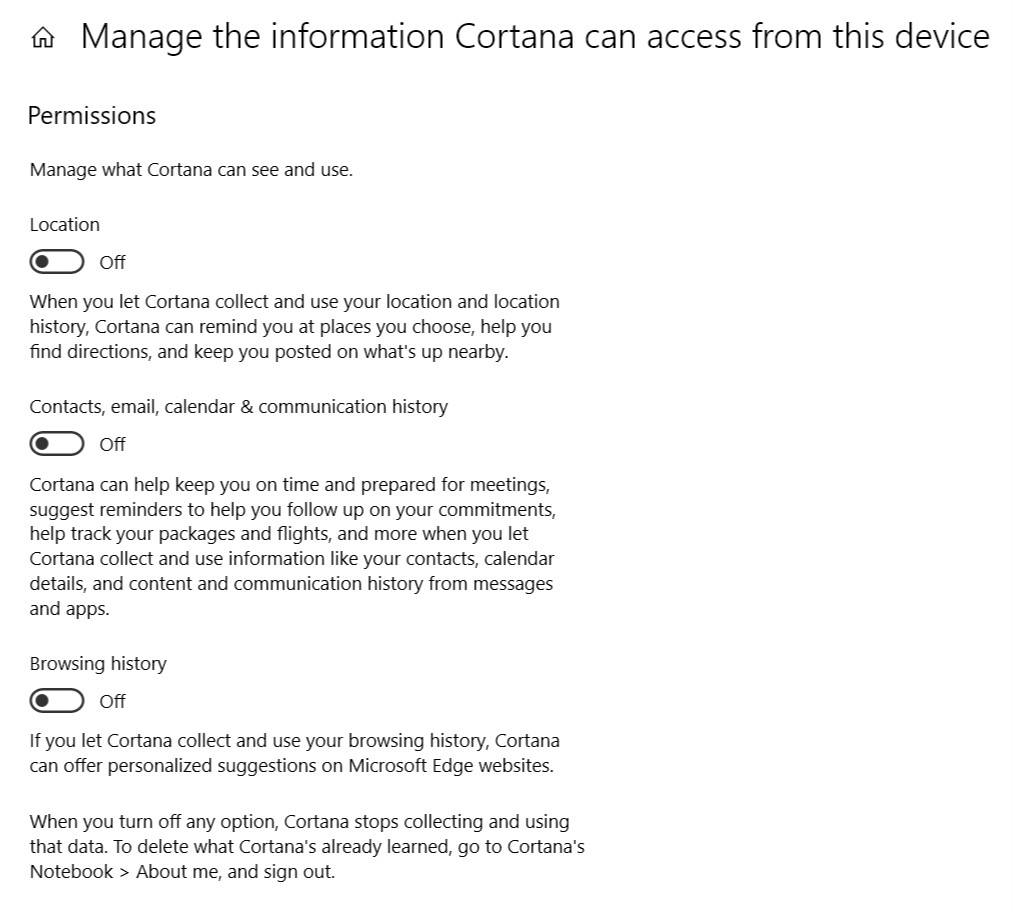Click the Off label beside the Contacts toggle
The image size is (1013, 912).
112,445
